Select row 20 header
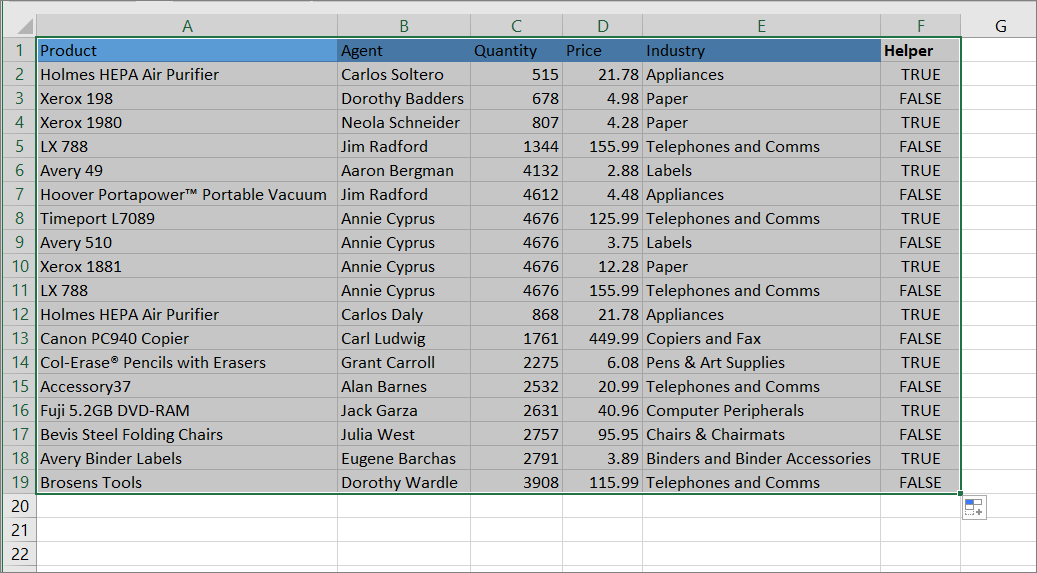 pyautogui.click(x=19, y=506)
